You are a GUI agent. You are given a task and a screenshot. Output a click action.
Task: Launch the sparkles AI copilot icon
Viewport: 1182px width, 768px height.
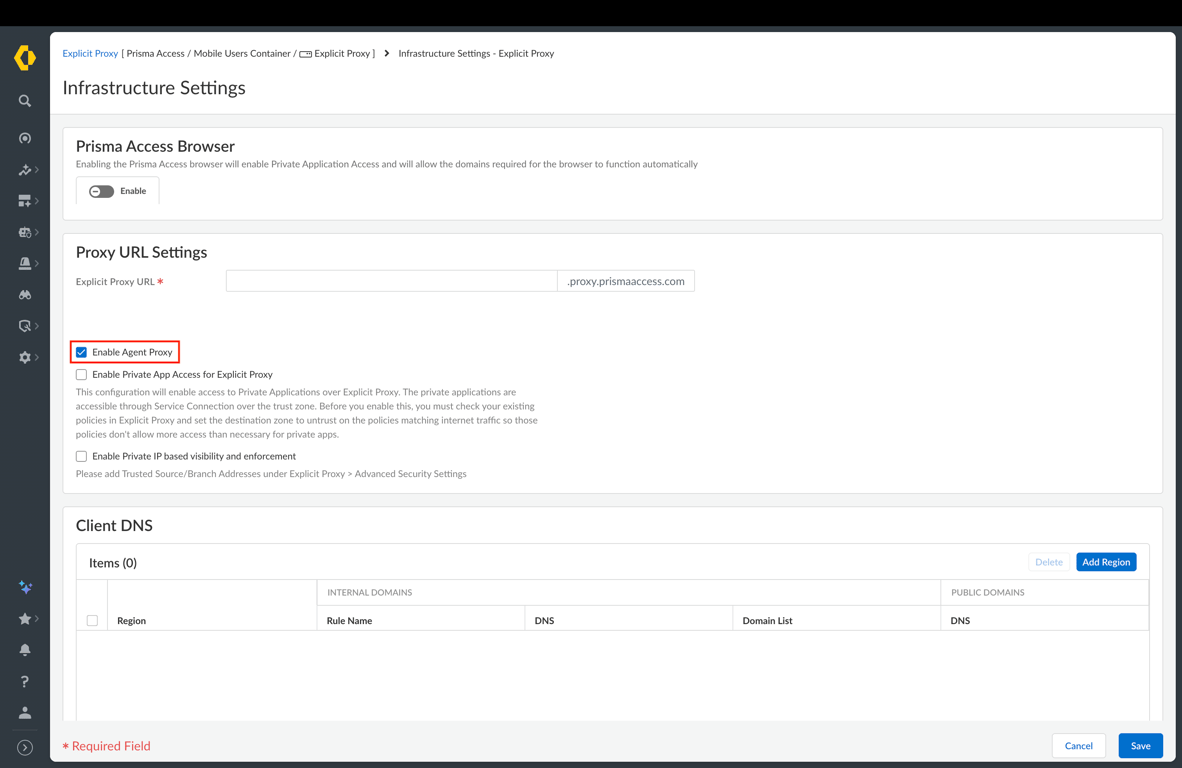(25, 587)
